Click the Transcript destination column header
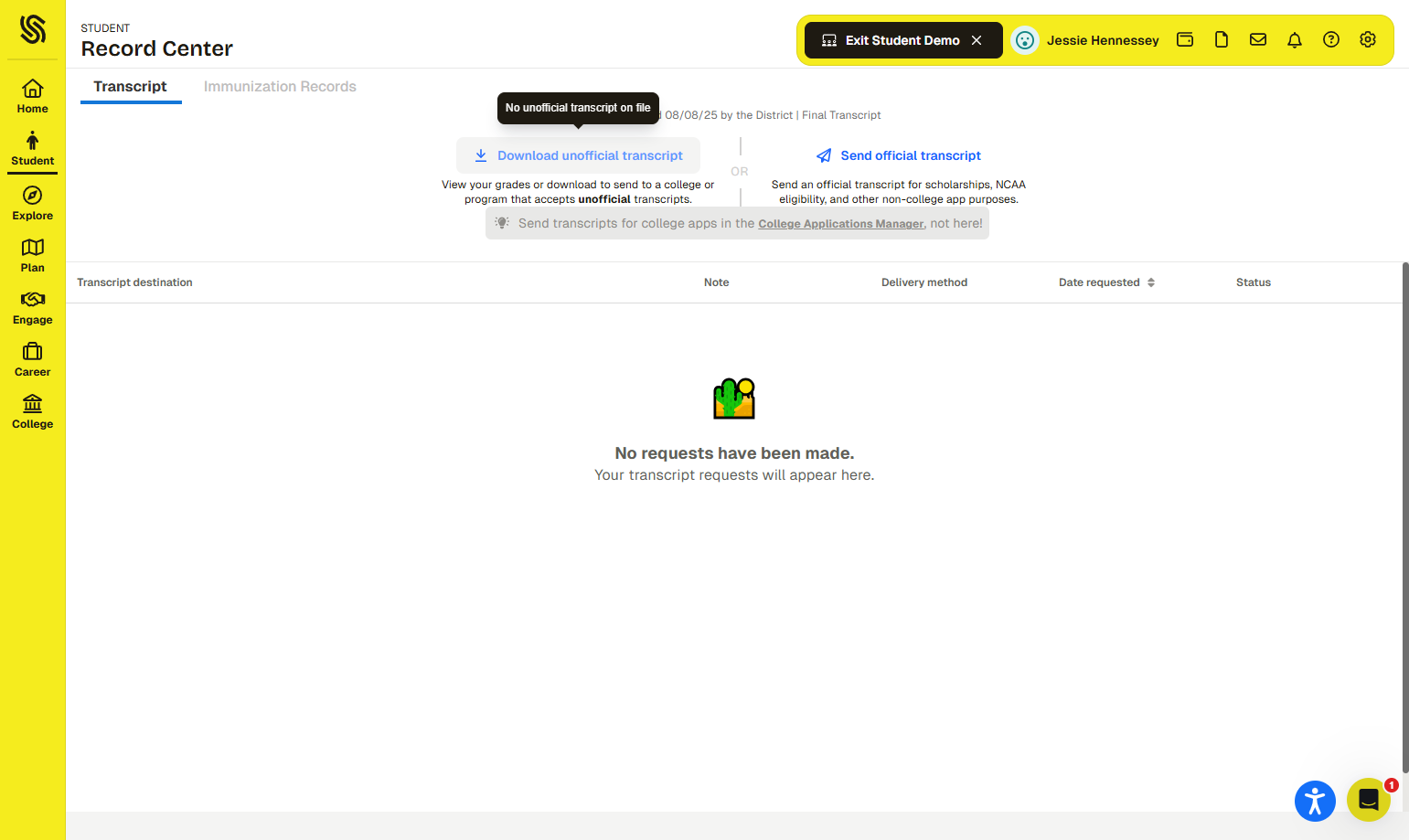Screen dimensions: 1409x840 coord(134,282)
